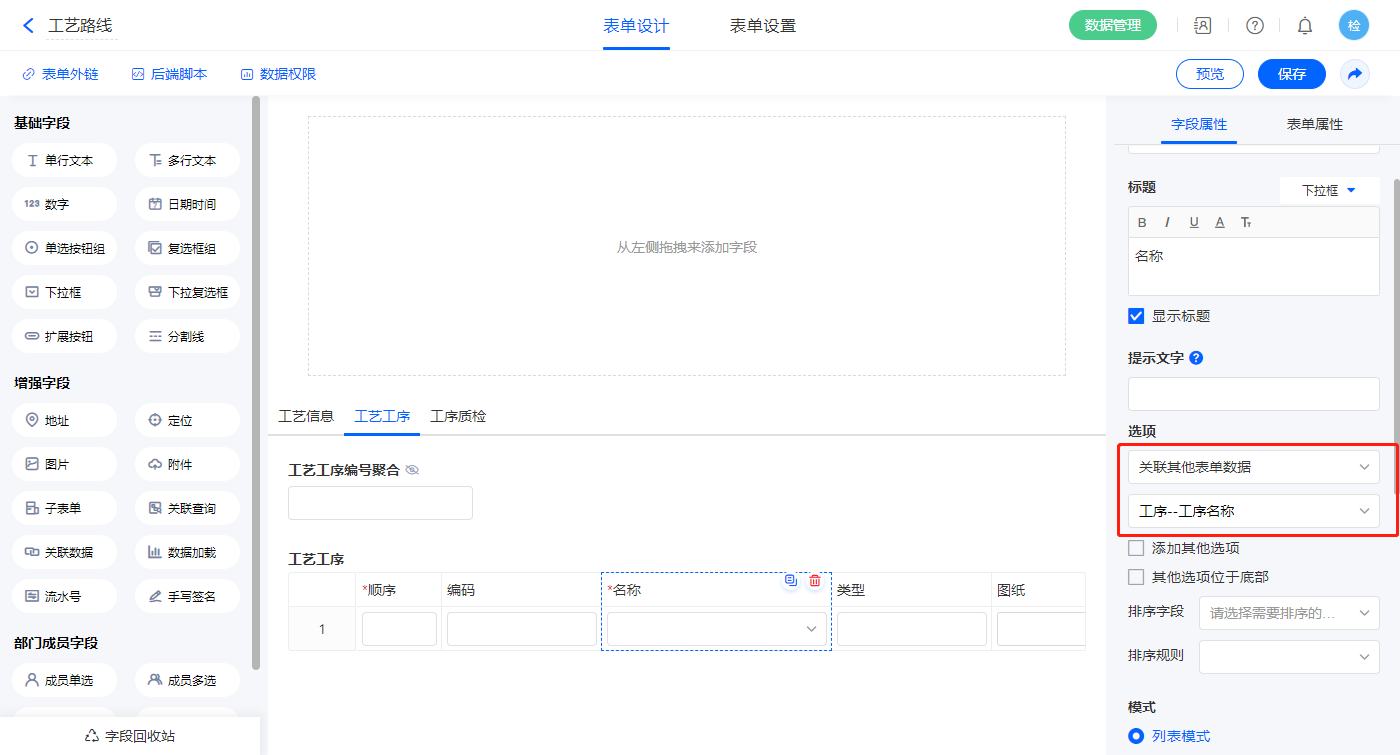1400x755 pixels.
Task: Open the help question mark icon
Action: [1254, 26]
